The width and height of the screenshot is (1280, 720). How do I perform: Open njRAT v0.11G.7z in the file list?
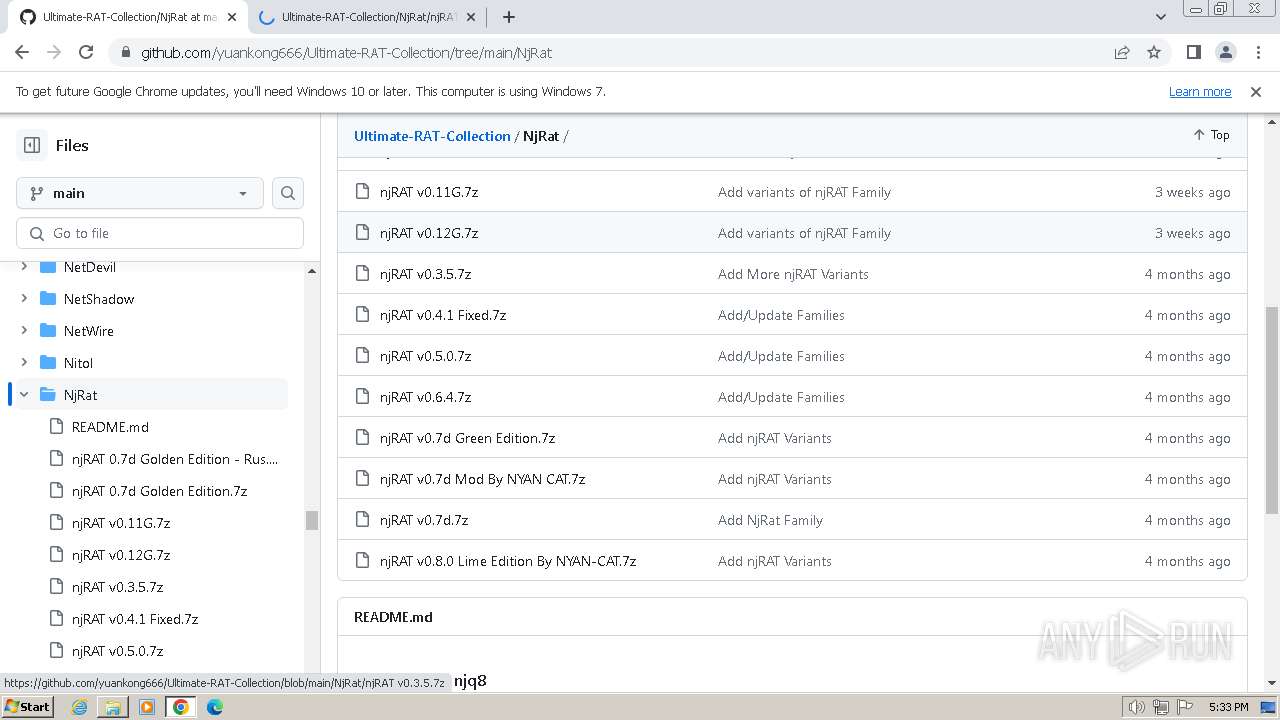tap(429, 192)
